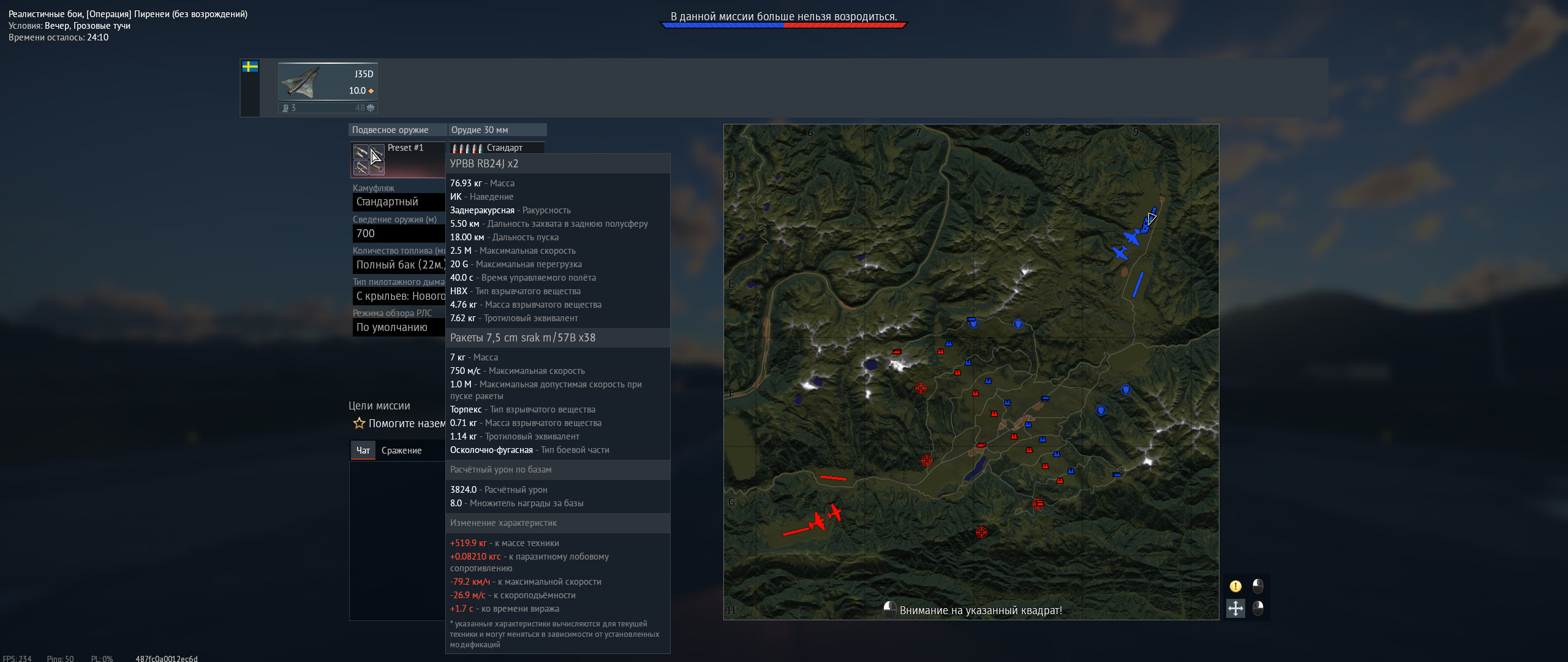
Task: Click the star icon beside mission objective
Action: pyautogui.click(x=359, y=423)
